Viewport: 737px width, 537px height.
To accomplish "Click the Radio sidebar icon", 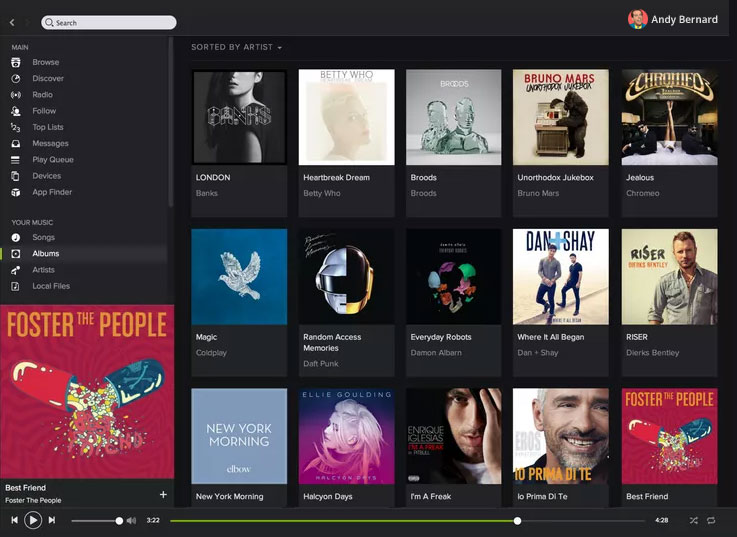I will [x=16, y=95].
